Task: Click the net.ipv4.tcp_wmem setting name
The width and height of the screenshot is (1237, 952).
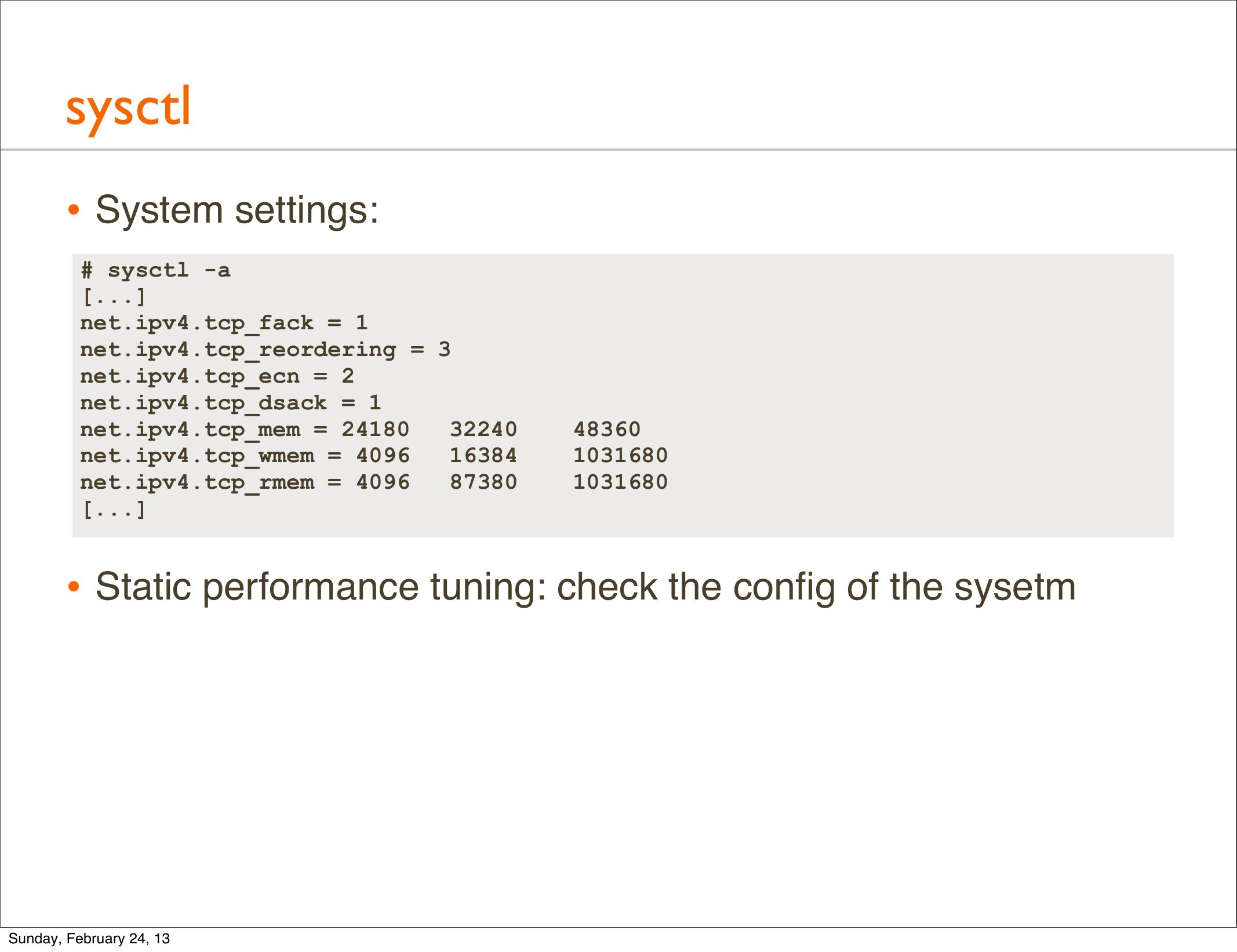Action: pyautogui.click(x=197, y=456)
